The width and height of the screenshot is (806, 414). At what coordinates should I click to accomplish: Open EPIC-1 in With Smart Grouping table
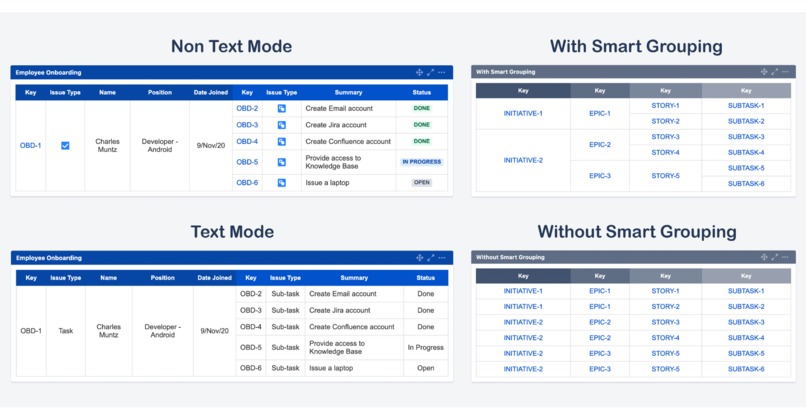click(x=600, y=114)
